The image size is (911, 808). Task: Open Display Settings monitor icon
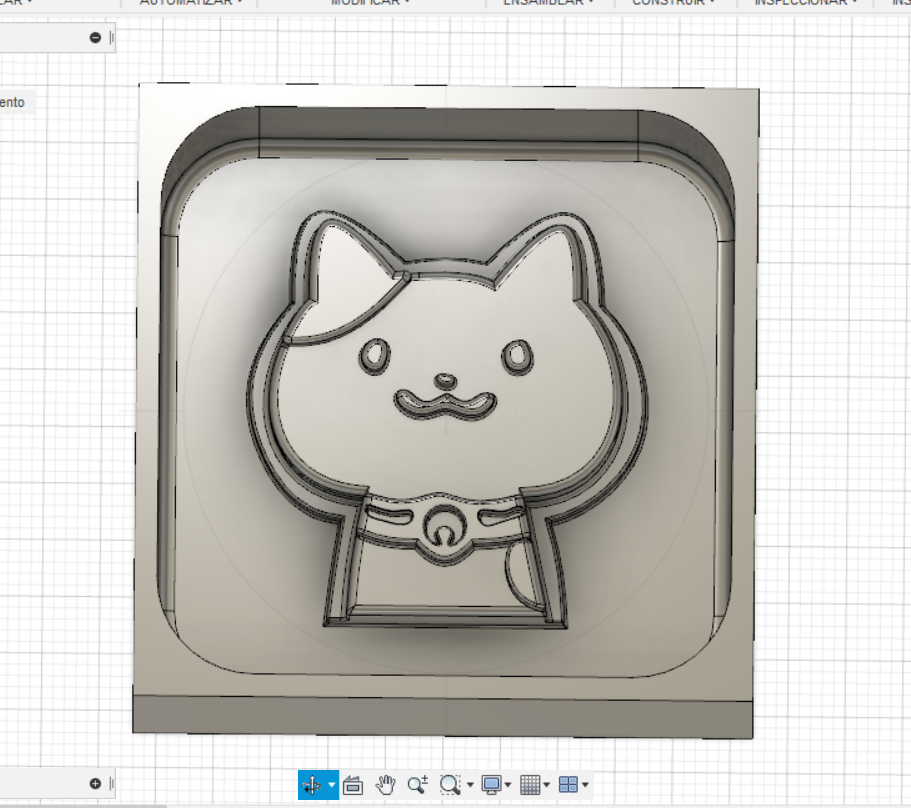492,785
